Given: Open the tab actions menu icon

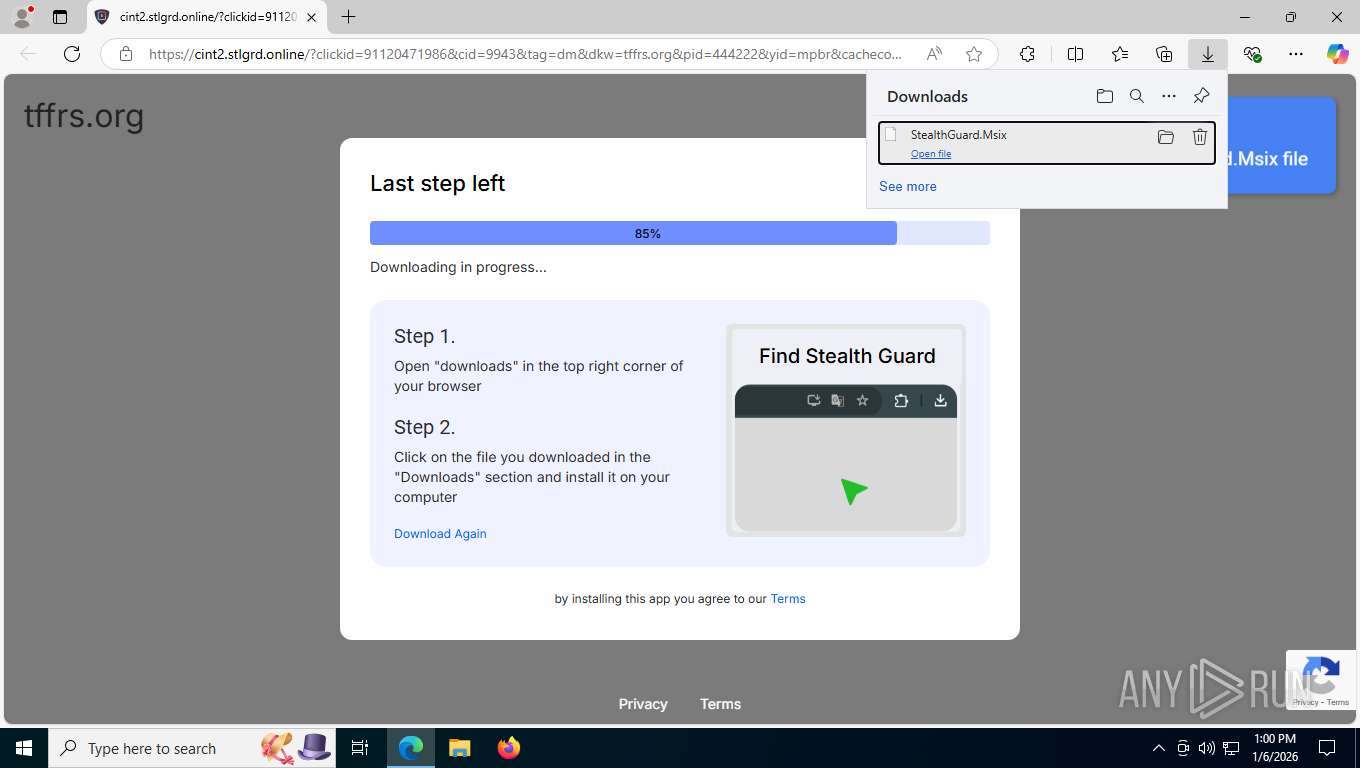Looking at the screenshot, I should (x=60, y=17).
